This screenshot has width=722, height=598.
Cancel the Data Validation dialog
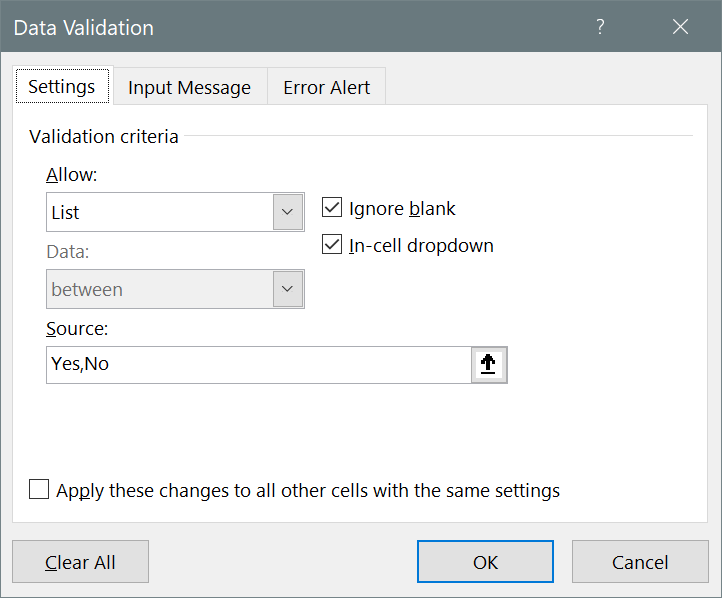tap(639, 562)
